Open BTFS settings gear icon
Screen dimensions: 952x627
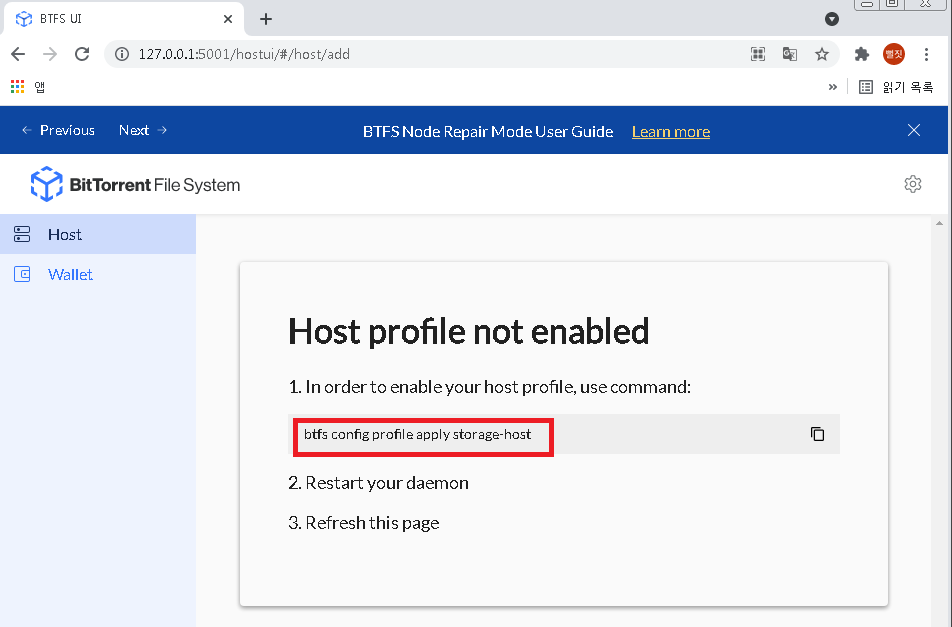913,184
